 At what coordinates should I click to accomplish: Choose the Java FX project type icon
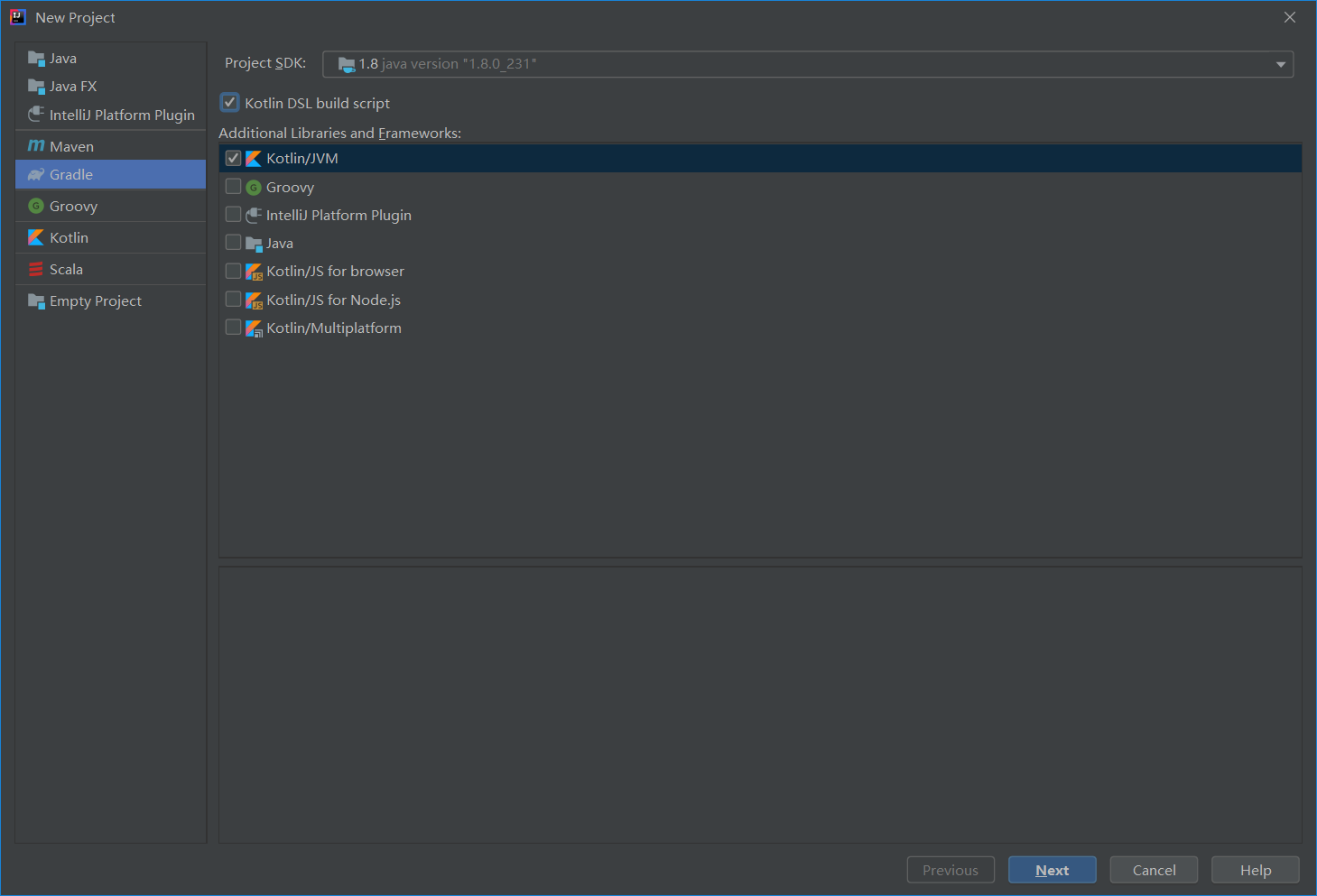tap(36, 87)
